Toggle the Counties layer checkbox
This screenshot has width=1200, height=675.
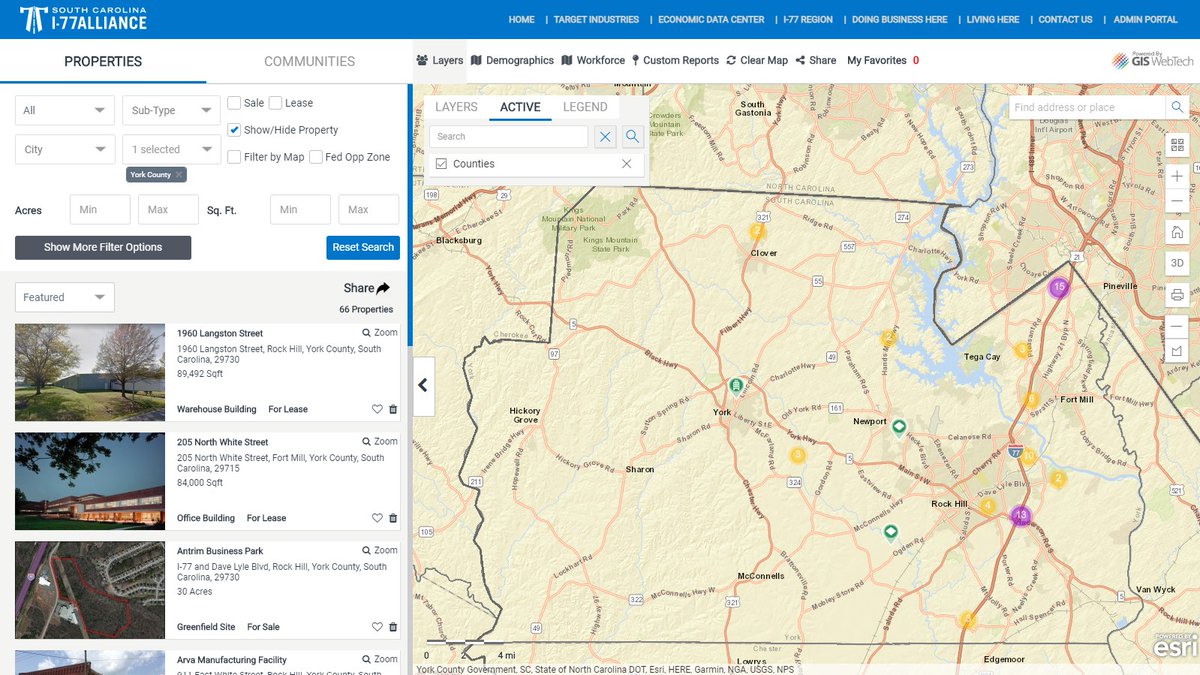tap(441, 164)
